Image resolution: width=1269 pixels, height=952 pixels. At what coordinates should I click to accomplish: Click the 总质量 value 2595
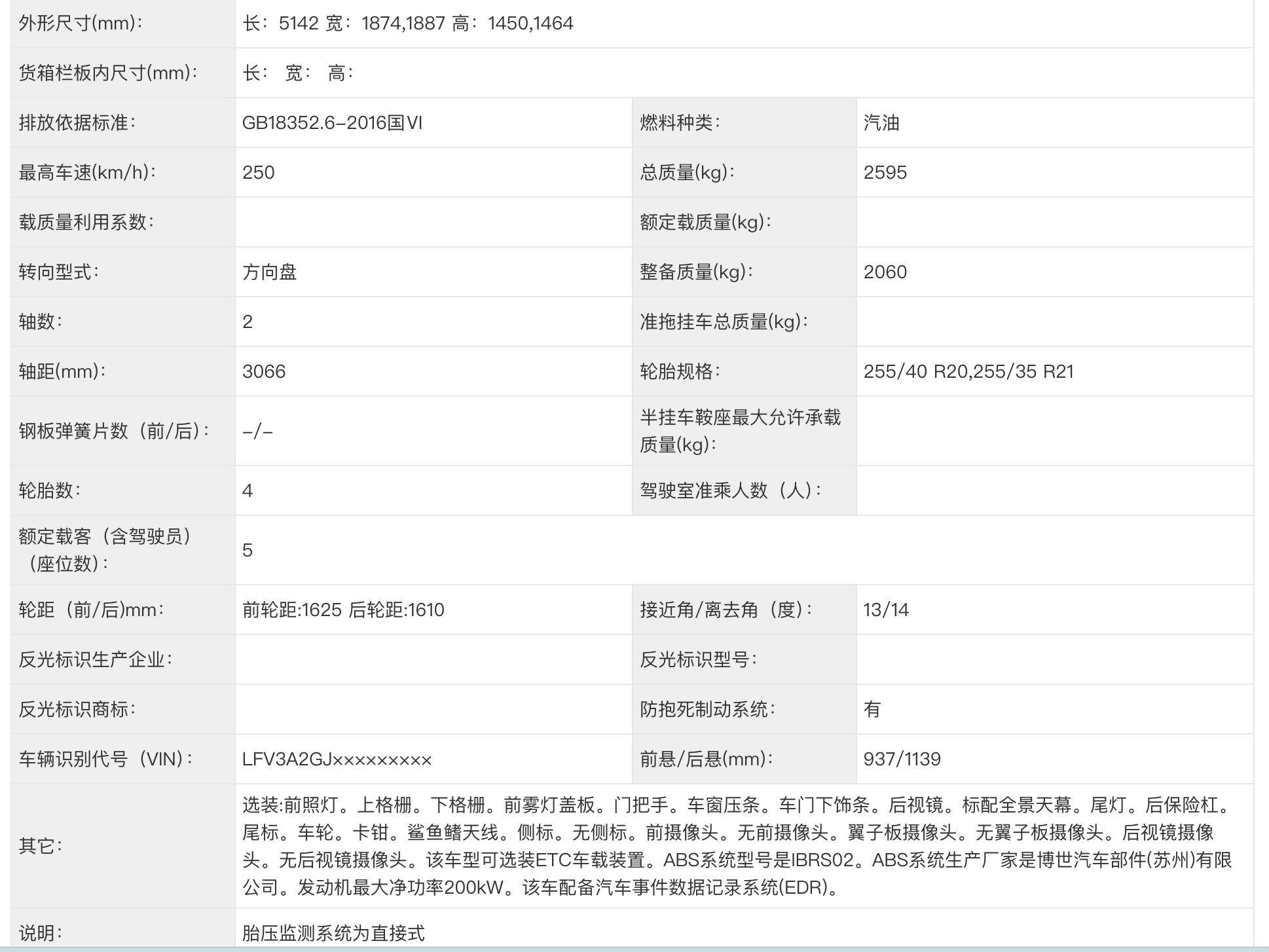point(885,173)
